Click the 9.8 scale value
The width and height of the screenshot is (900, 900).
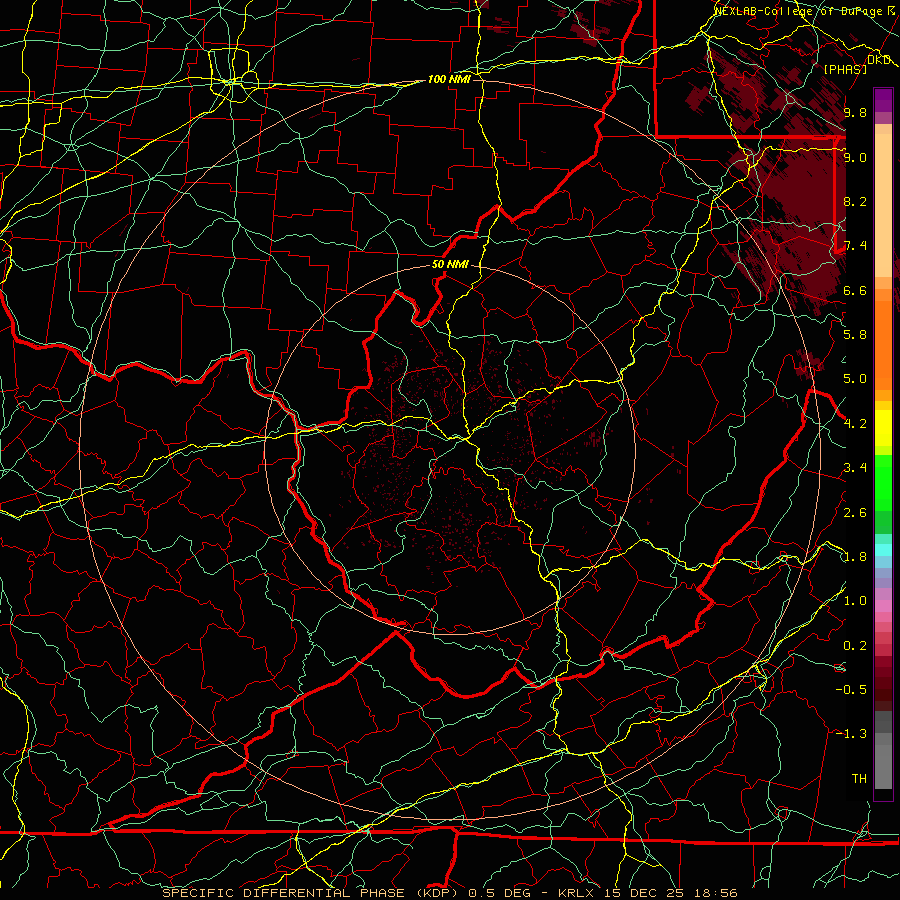(x=855, y=112)
